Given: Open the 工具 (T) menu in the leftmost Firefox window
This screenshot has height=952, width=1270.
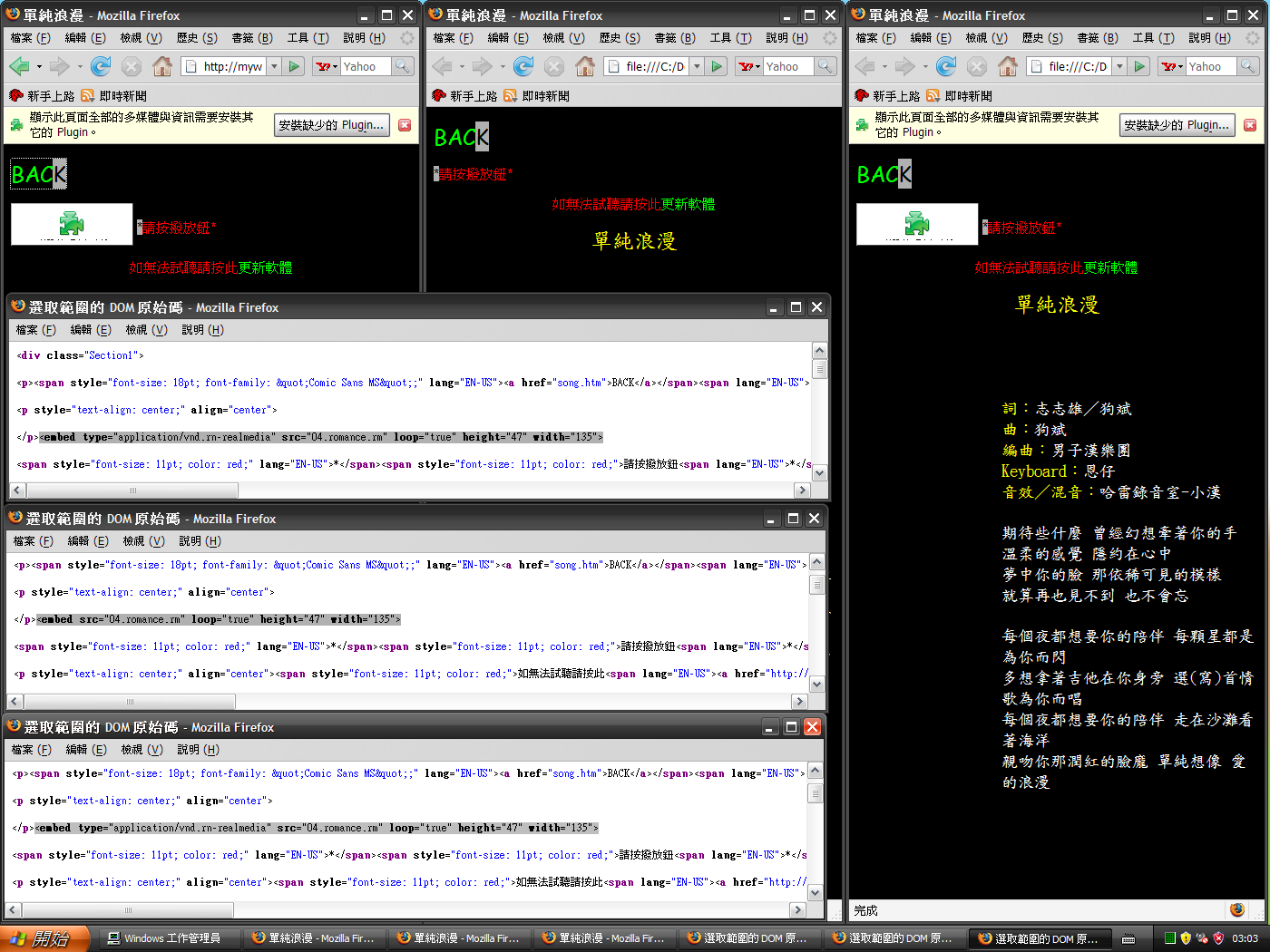Looking at the screenshot, I should coord(308,38).
